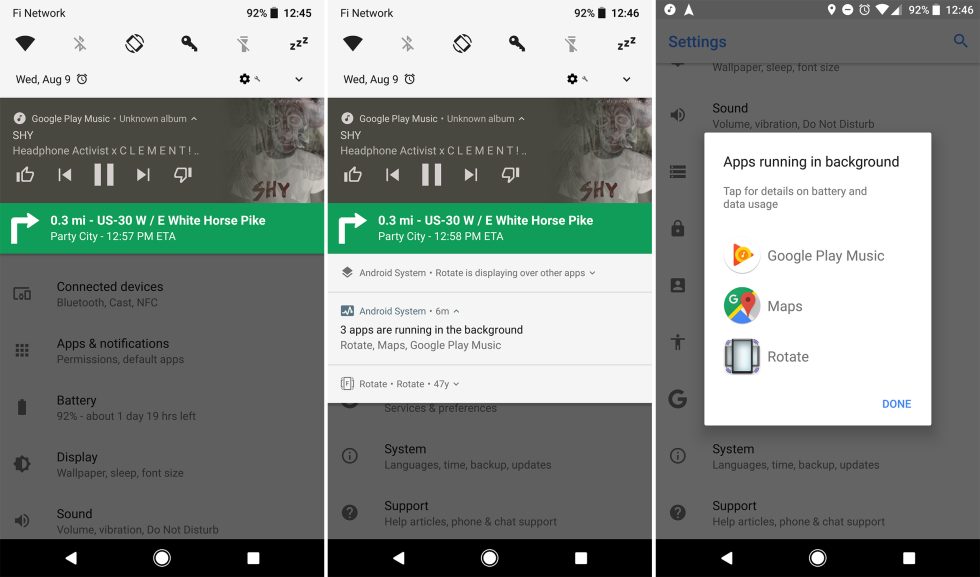
Task: Search settings with the magnifier icon
Action: click(960, 41)
